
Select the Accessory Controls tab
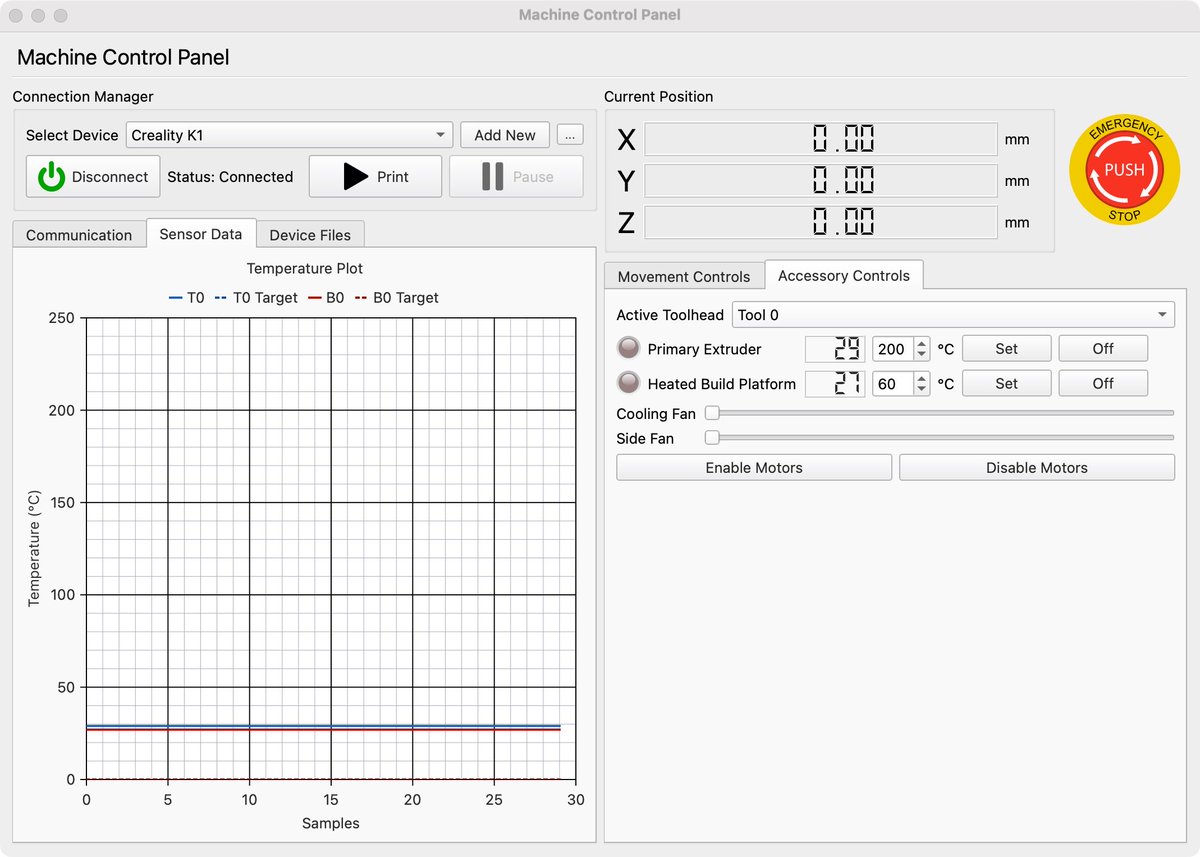pyautogui.click(x=844, y=275)
